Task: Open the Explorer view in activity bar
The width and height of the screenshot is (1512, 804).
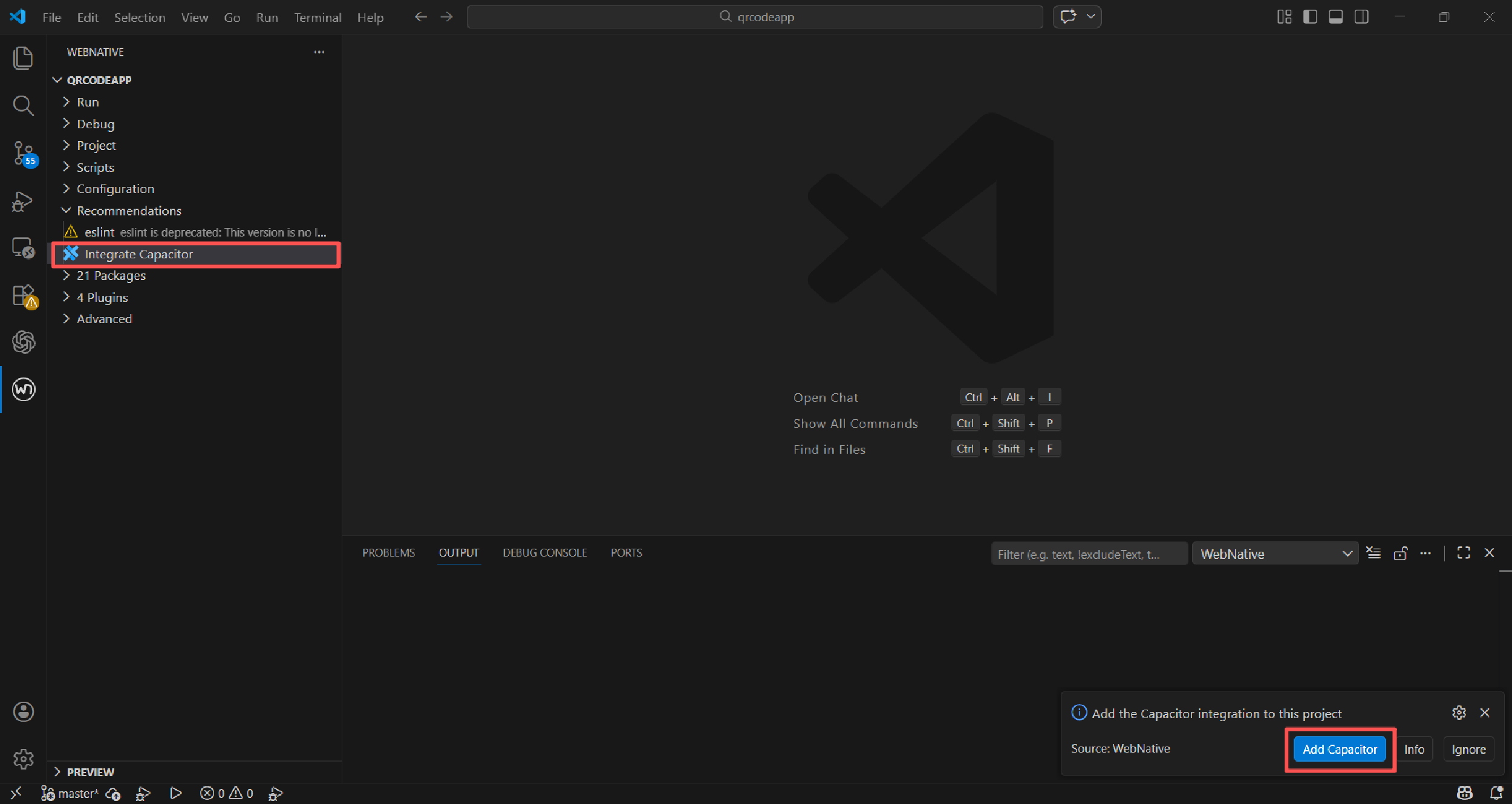Action: pyautogui.click(x=23, y=58)
